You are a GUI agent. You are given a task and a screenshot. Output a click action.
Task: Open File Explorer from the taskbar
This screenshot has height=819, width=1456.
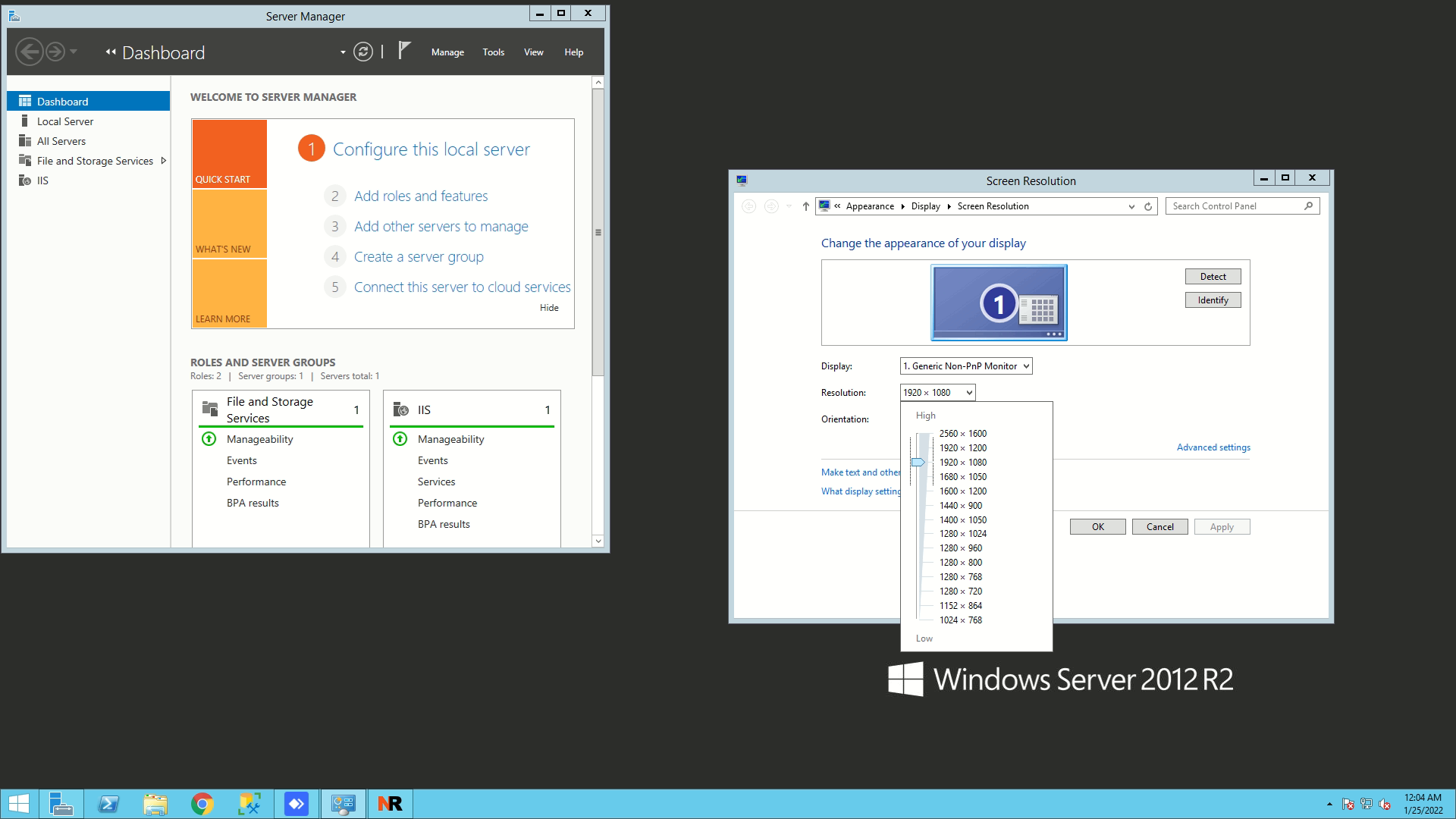(155, 804)
